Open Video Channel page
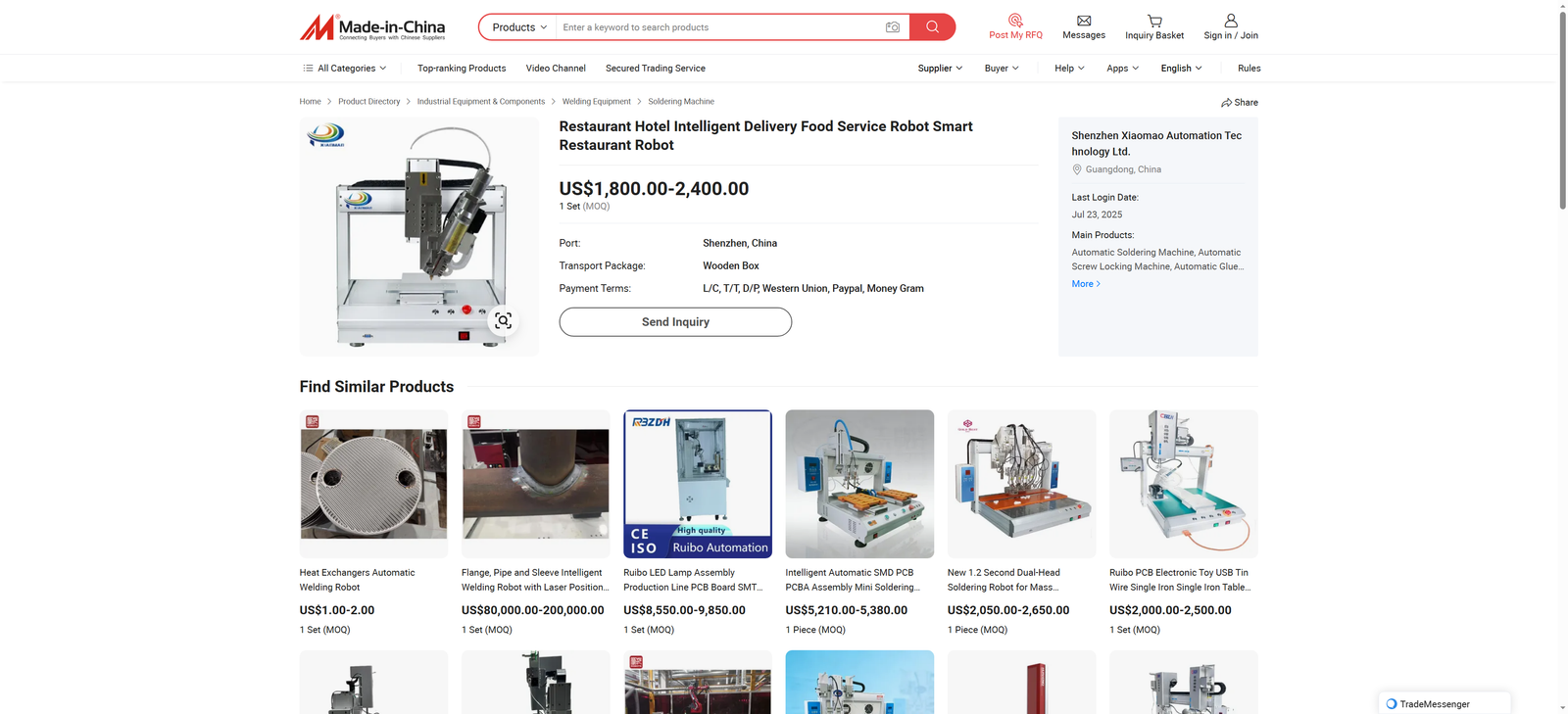This screenshot has height=714, width=1568. 556,69
